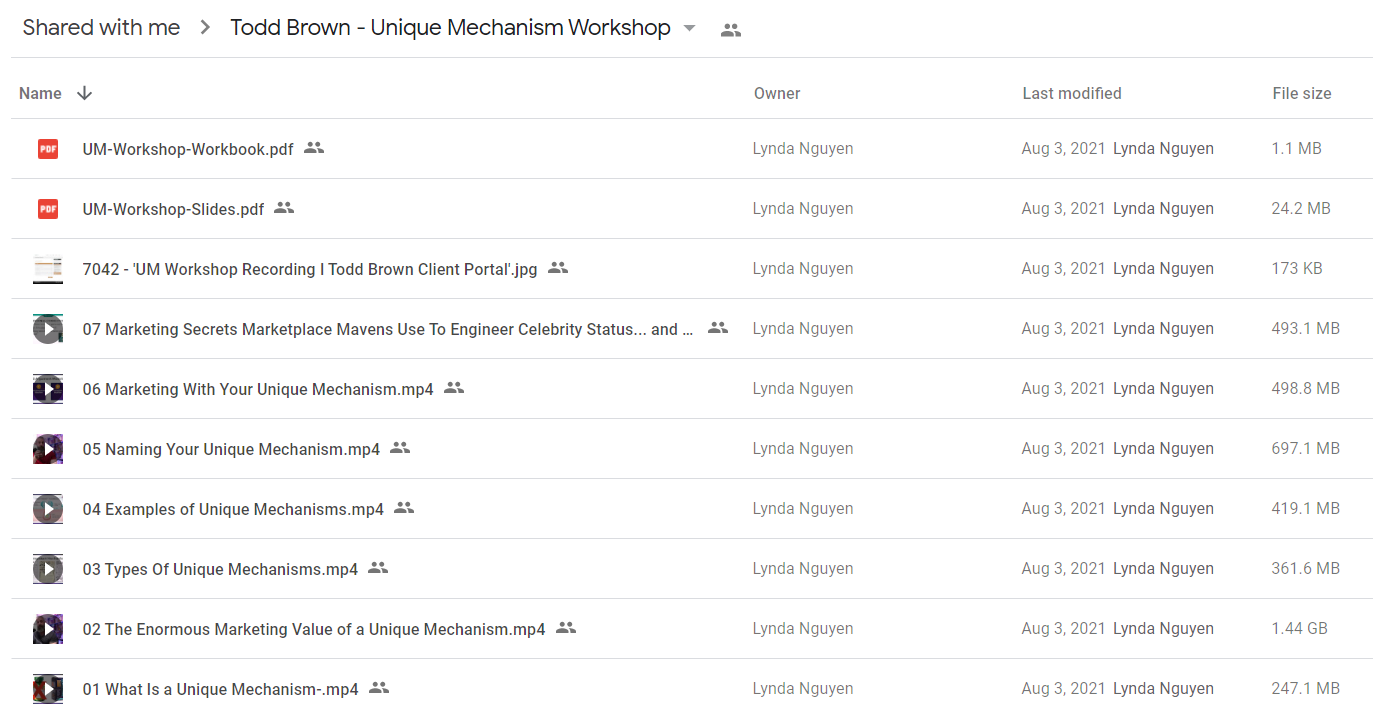Click the 493.1 MB file size value

[1306, 329]
